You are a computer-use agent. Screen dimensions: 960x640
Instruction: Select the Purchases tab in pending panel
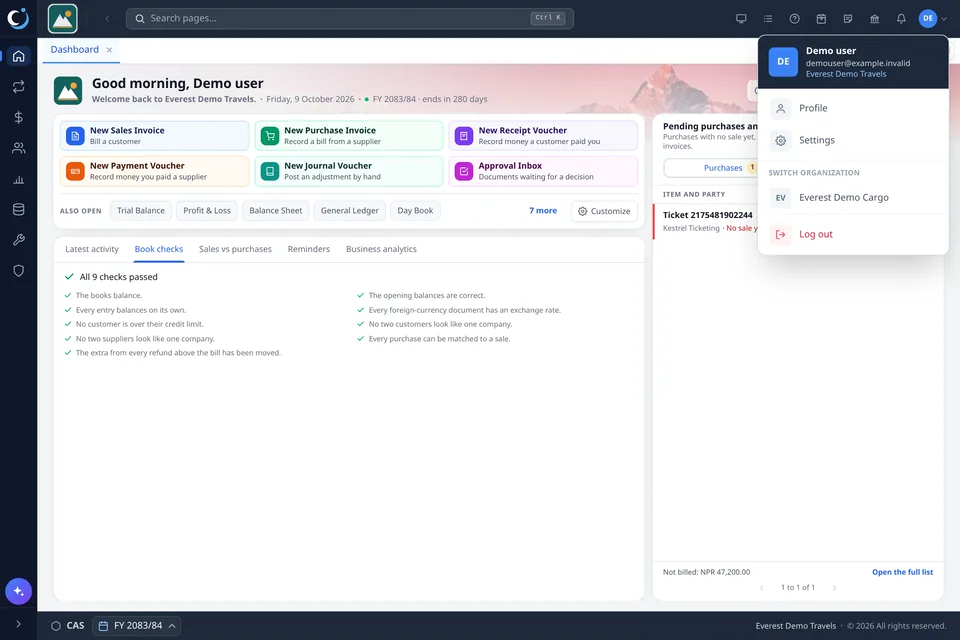pos(722,168)
